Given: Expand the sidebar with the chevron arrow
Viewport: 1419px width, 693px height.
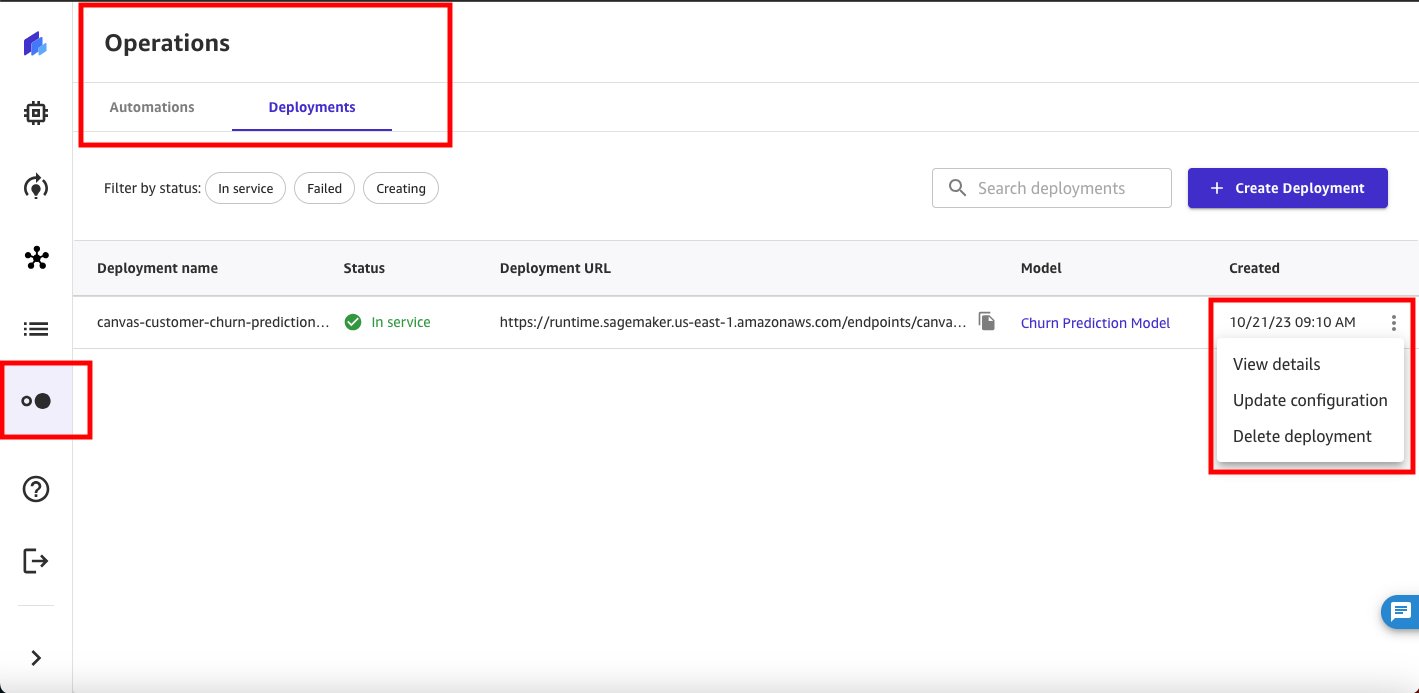Looking at the screenshot, I should click(x=36, y=658).
